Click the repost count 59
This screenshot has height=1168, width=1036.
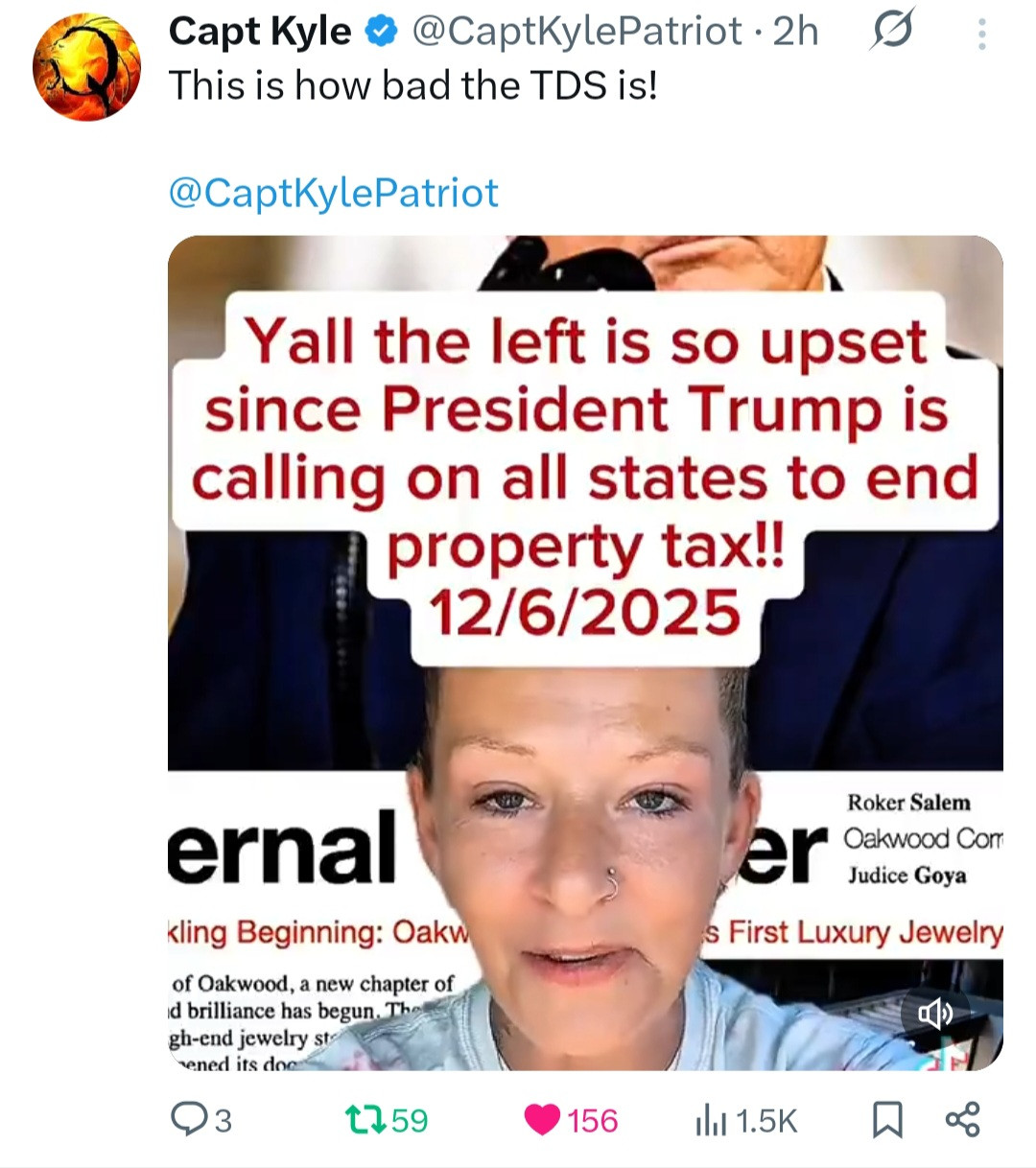pyautogui.click(x=410, y=1120)
